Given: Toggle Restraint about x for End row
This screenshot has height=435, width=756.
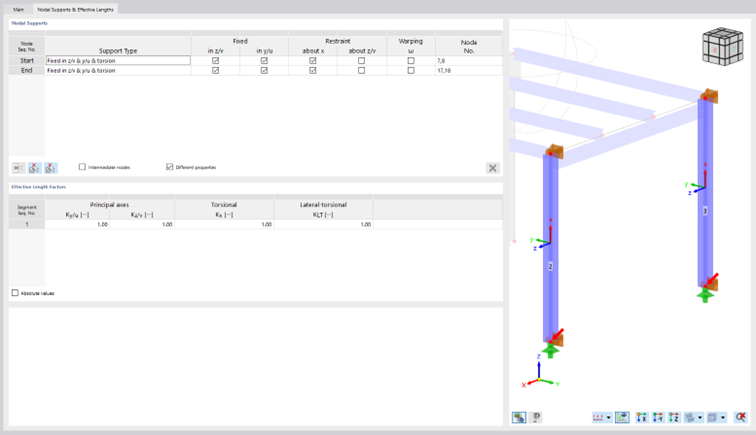Looking at the screenshot, I should (x=313, y=70).
